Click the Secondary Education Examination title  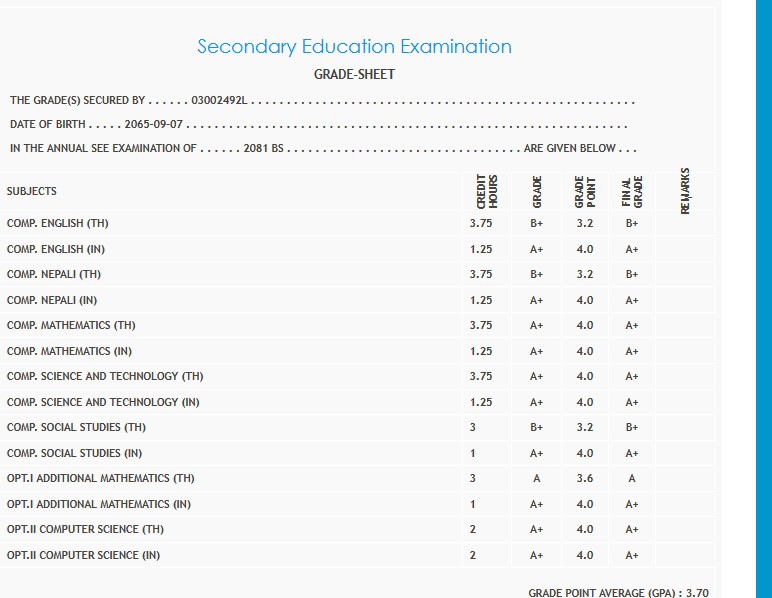354,47
